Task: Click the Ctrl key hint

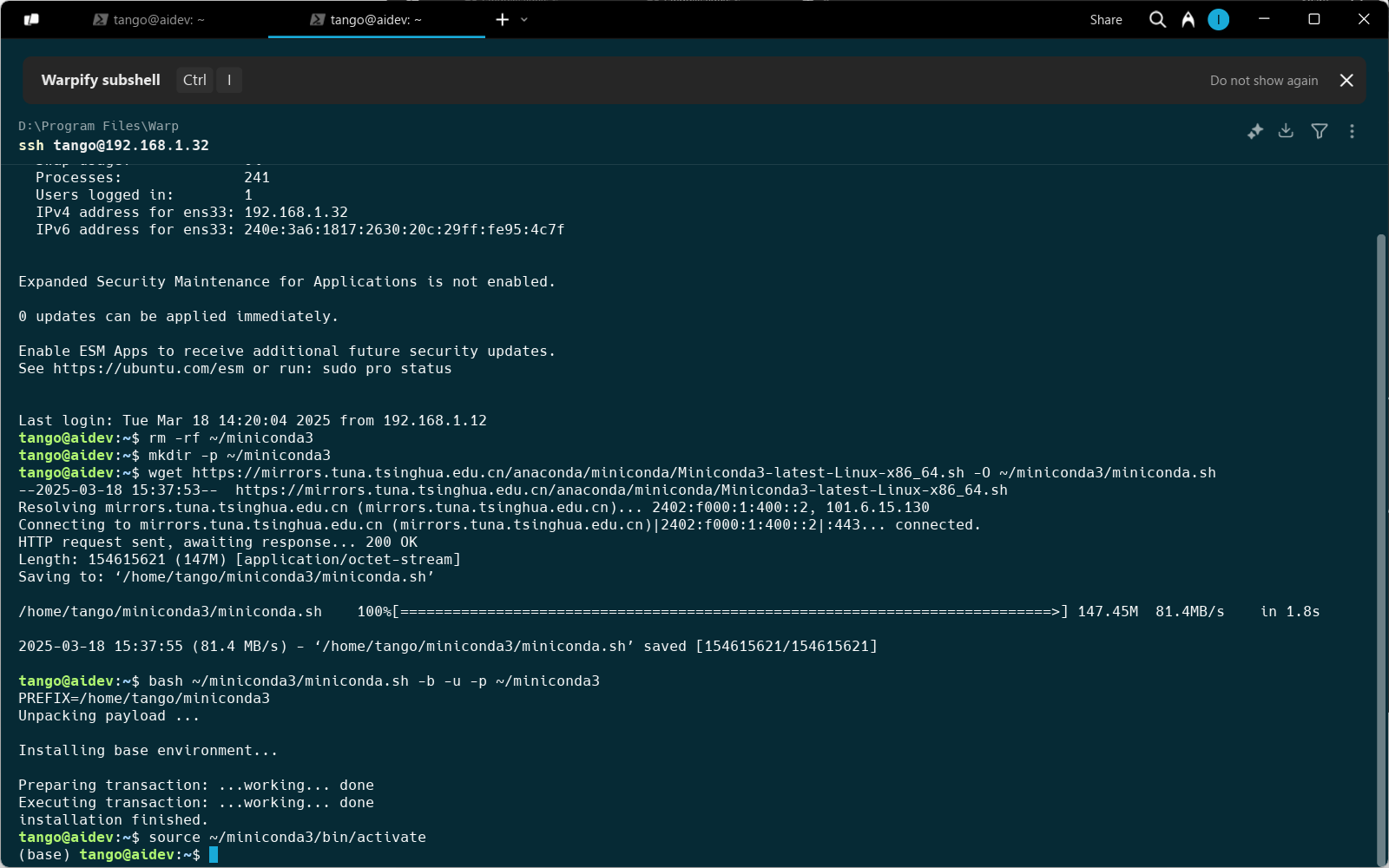Action: (194, 80)
